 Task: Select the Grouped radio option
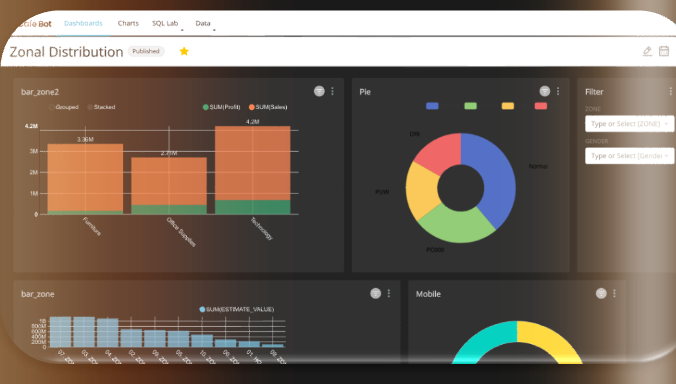pos(64,107)
